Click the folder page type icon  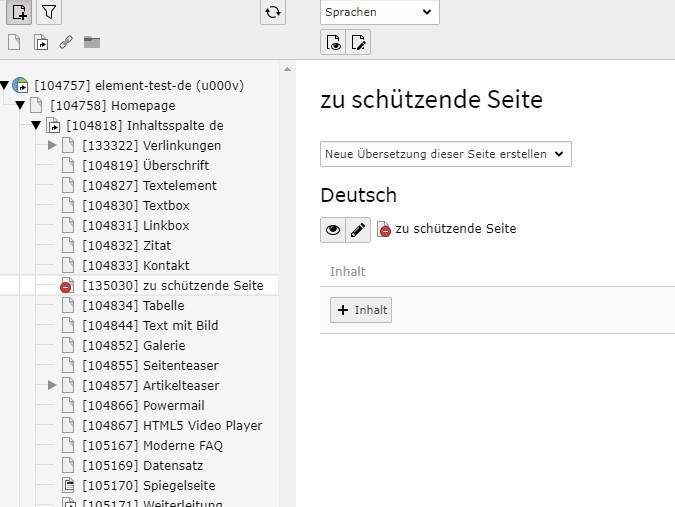[92, 42]
